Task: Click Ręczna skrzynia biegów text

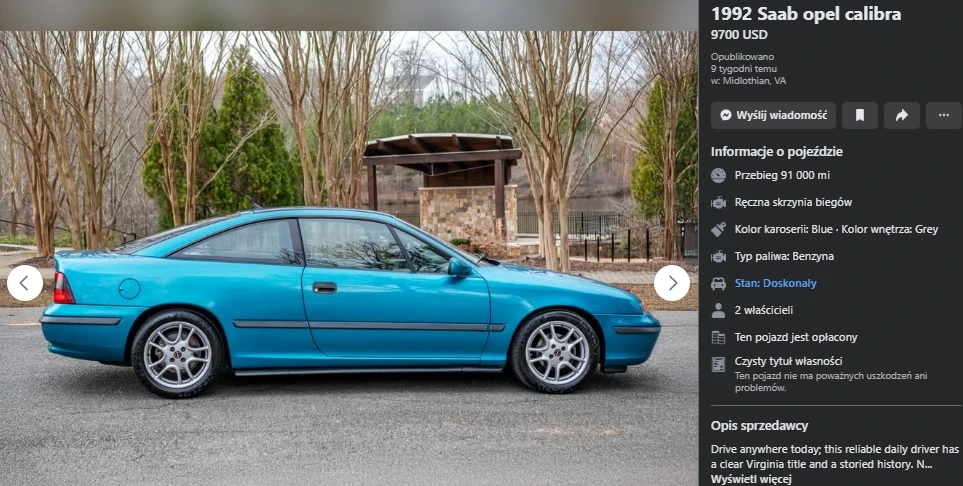Action: tap(793, 202)
